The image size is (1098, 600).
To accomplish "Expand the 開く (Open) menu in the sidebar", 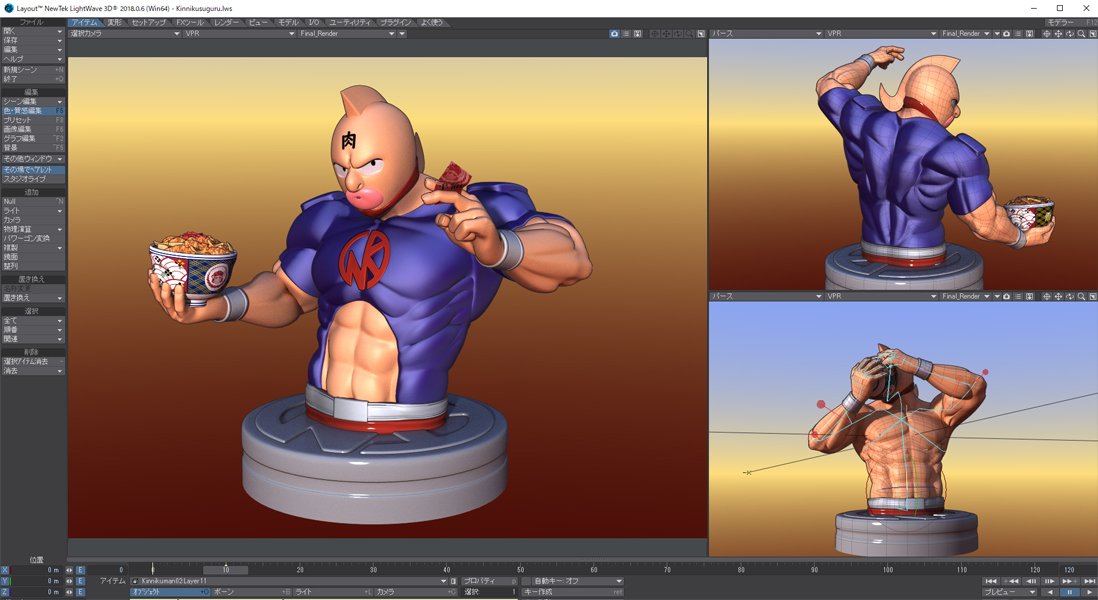I will tap(33, 32).
